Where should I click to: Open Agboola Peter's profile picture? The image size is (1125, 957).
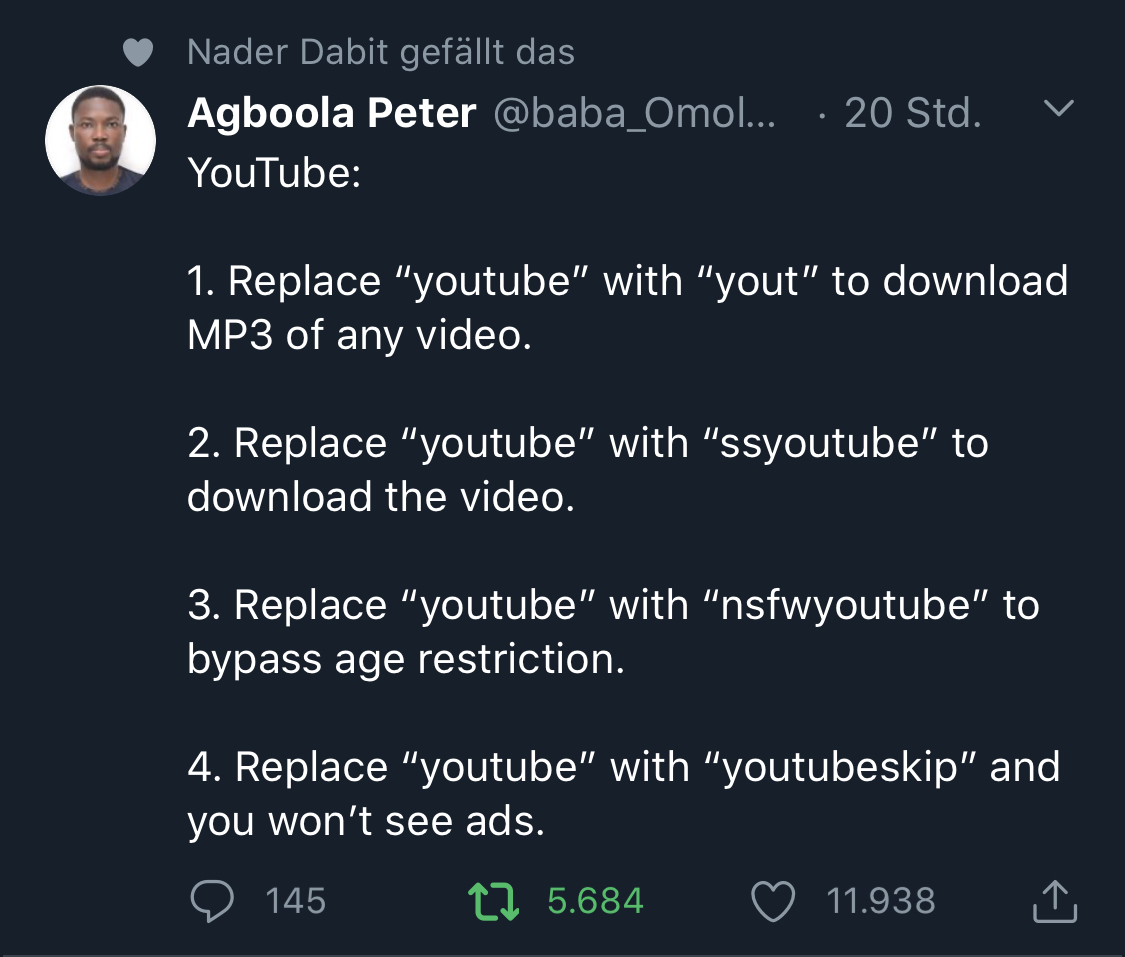[x=100, y=140]
